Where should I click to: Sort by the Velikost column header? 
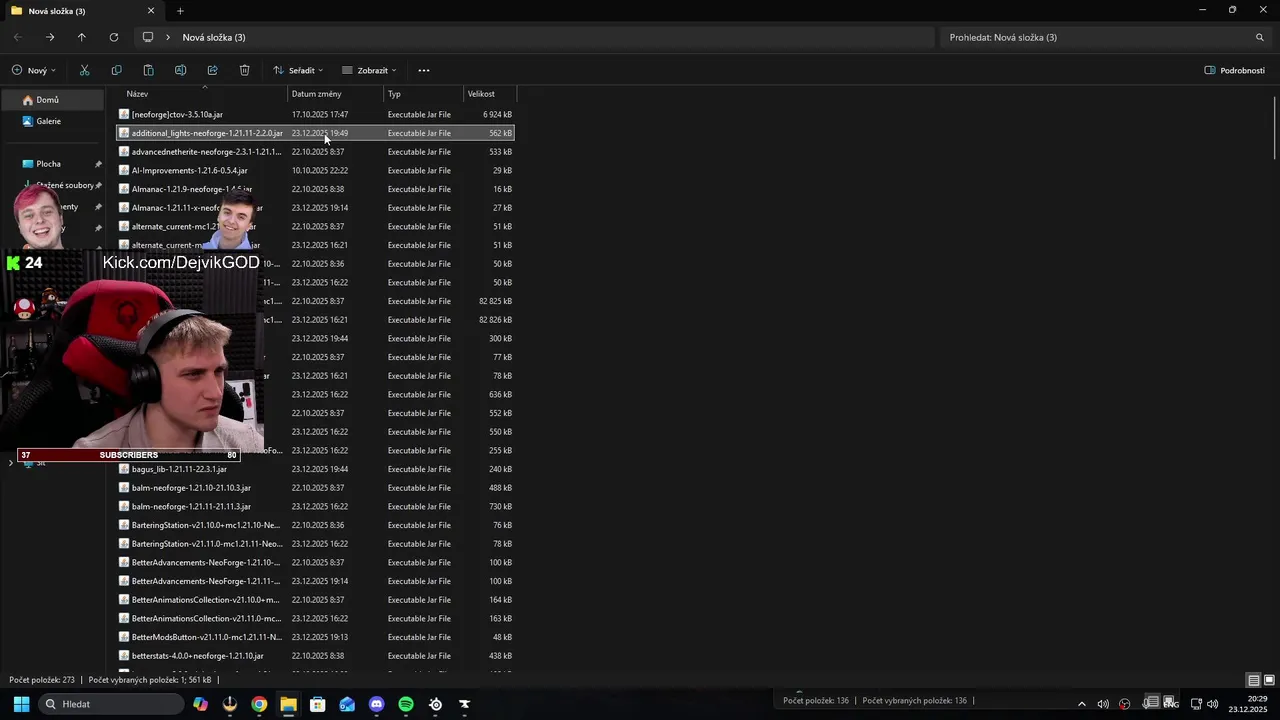click(490, 94)
